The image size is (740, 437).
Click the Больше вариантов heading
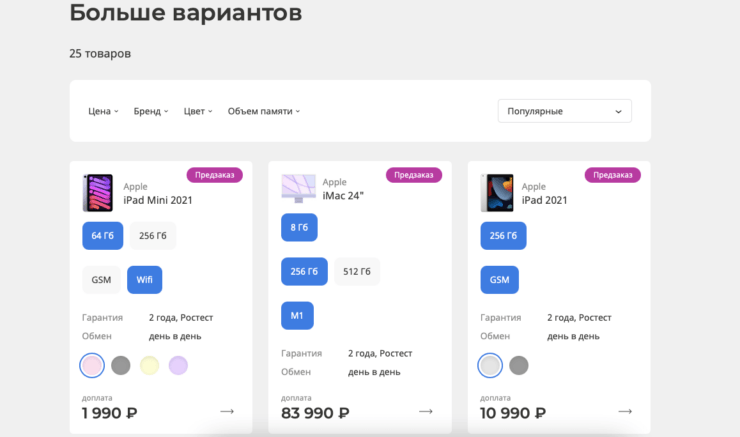click(x=185, y=13)
